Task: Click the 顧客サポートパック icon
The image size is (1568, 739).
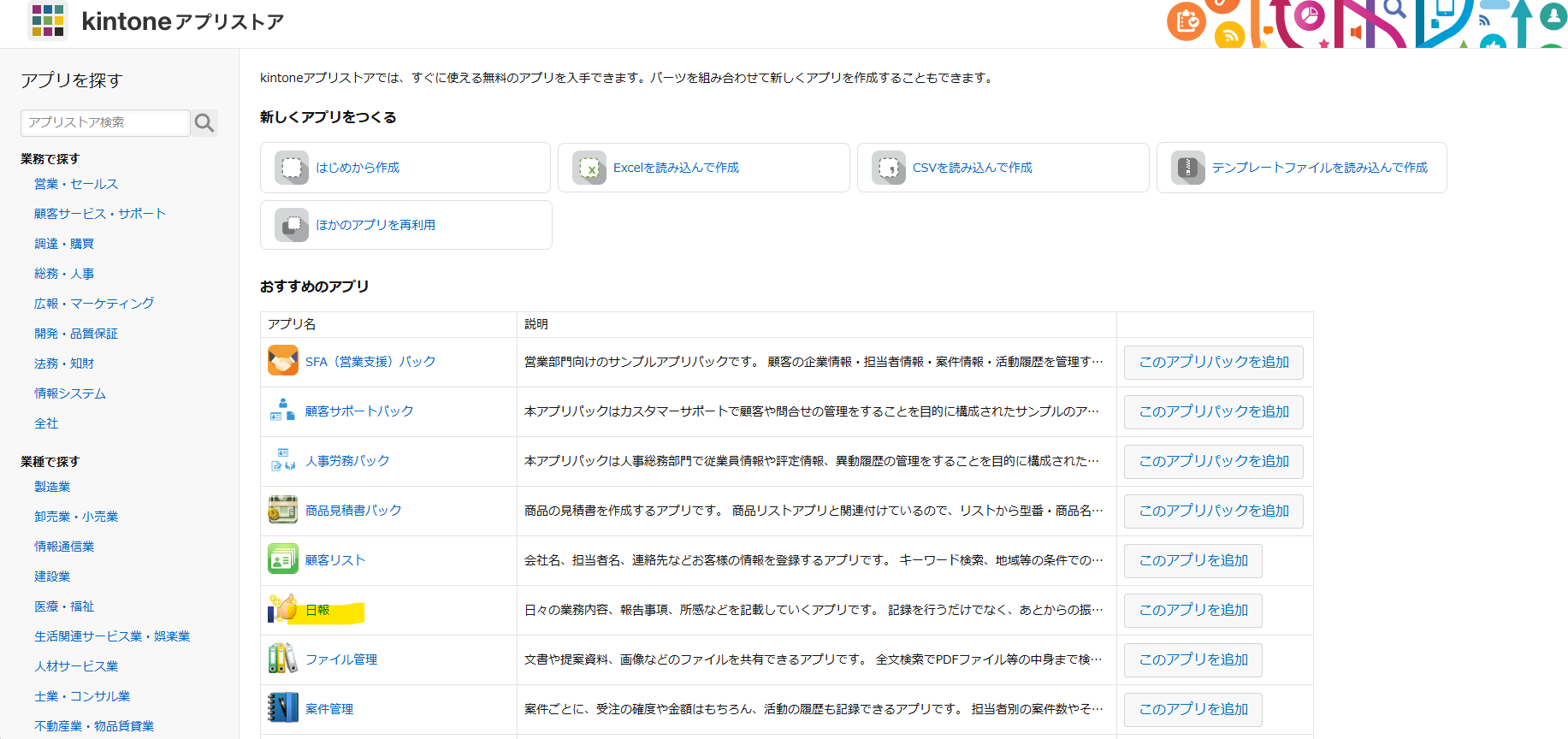Action: tap(283, 411)
